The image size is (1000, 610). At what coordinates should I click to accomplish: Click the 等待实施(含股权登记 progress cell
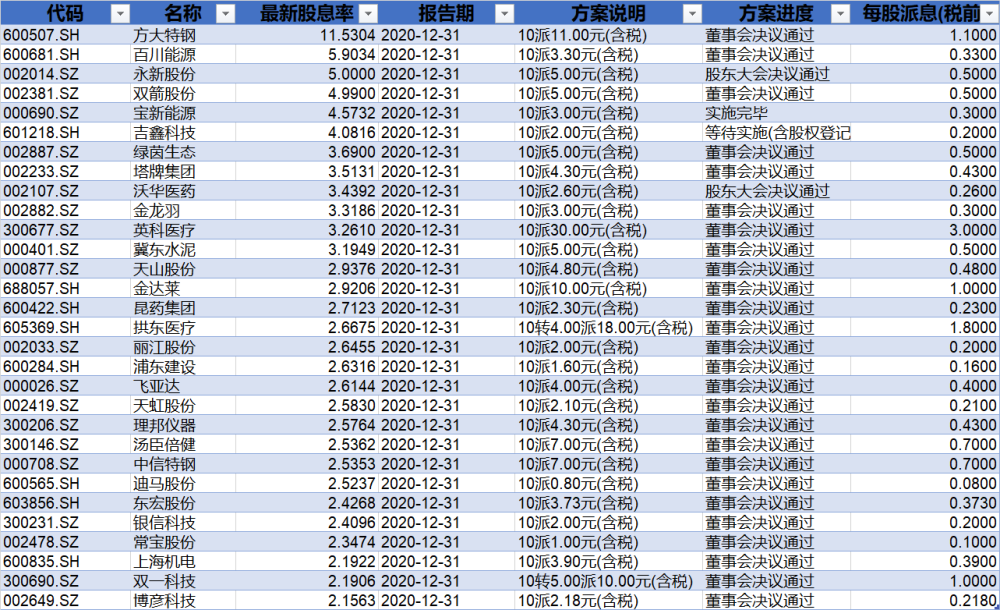pyautogui.click(x=776, y=133)
